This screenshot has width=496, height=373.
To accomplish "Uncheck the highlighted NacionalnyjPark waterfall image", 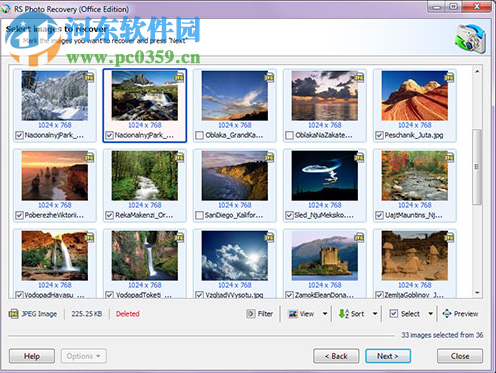I will (x=109, y=135).
